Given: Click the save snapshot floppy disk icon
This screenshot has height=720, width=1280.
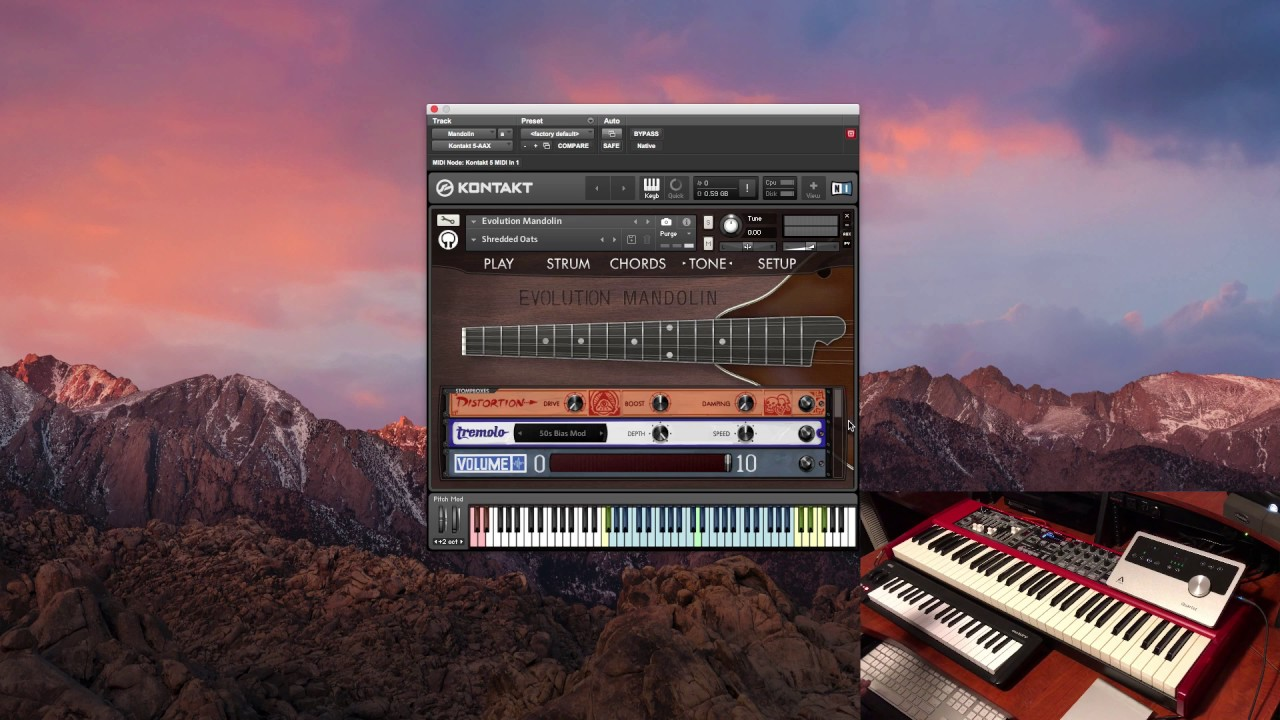Looking at the screenshot, I should pyautogui.click(x=631, y=240).
